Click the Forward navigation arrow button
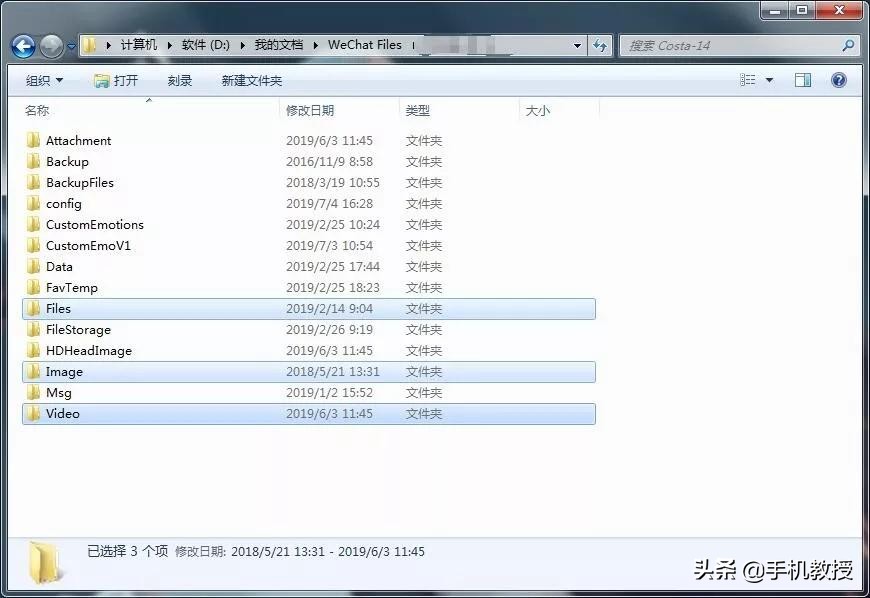The width and height of the screenshot is (870, 598). coord(52,47)
